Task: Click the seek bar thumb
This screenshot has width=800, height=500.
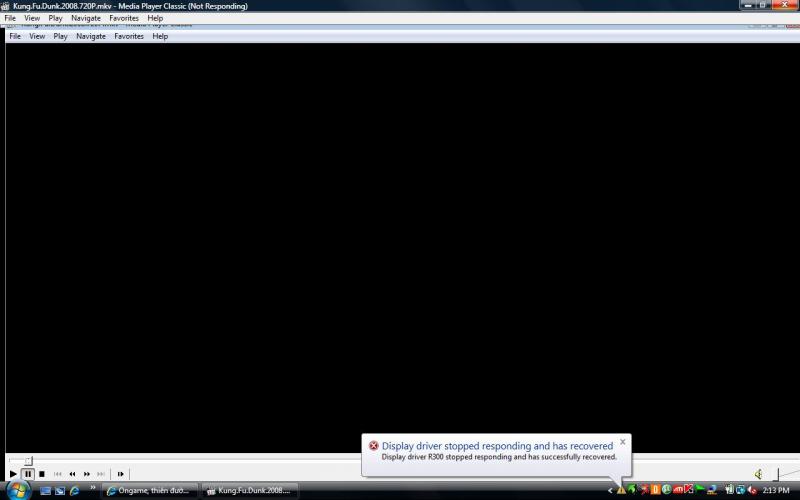Action: (28, 461)
